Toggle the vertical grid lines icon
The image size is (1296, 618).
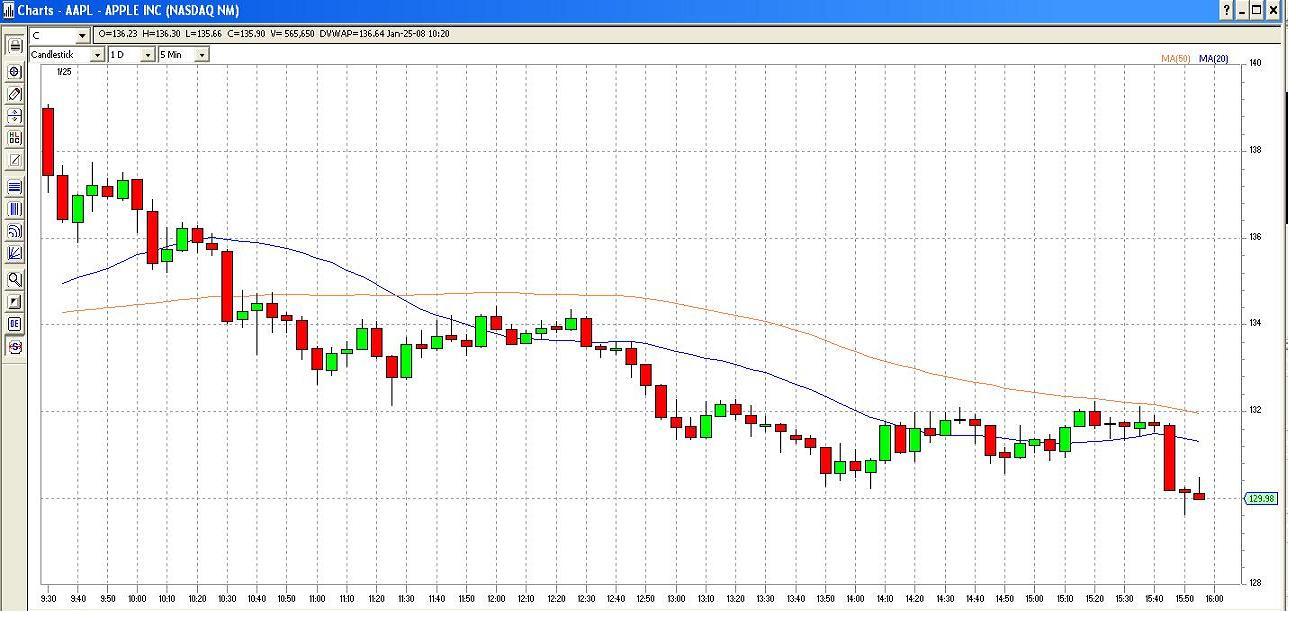coord(15,210)
